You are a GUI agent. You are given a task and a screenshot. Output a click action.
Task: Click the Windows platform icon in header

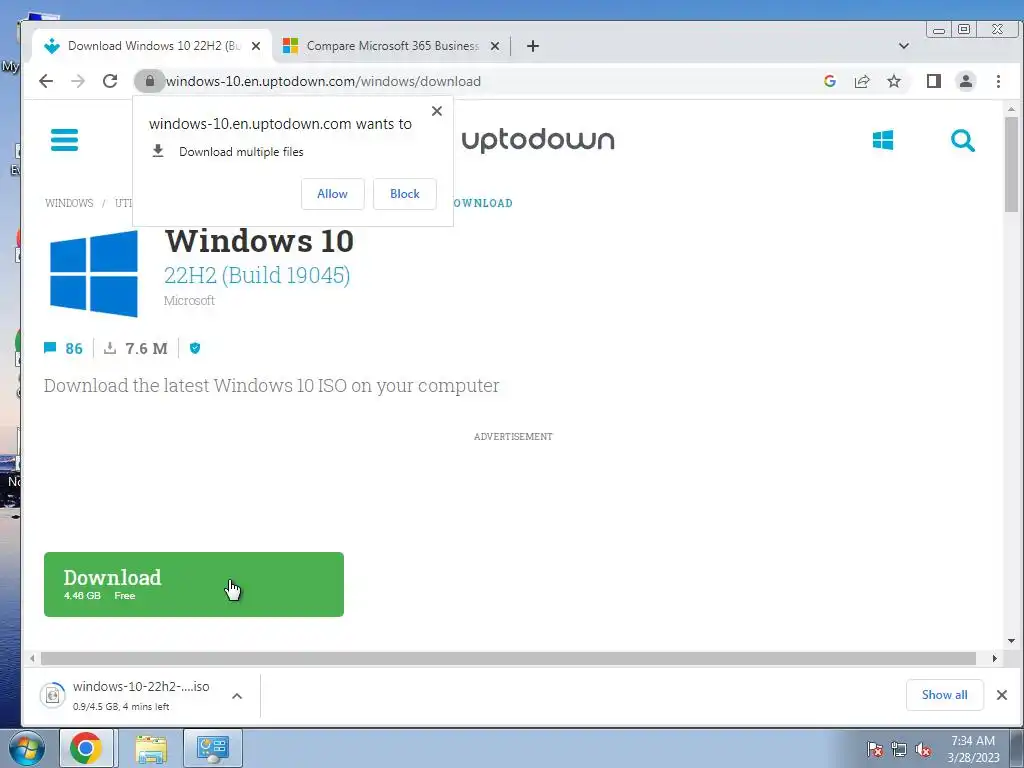883,140
